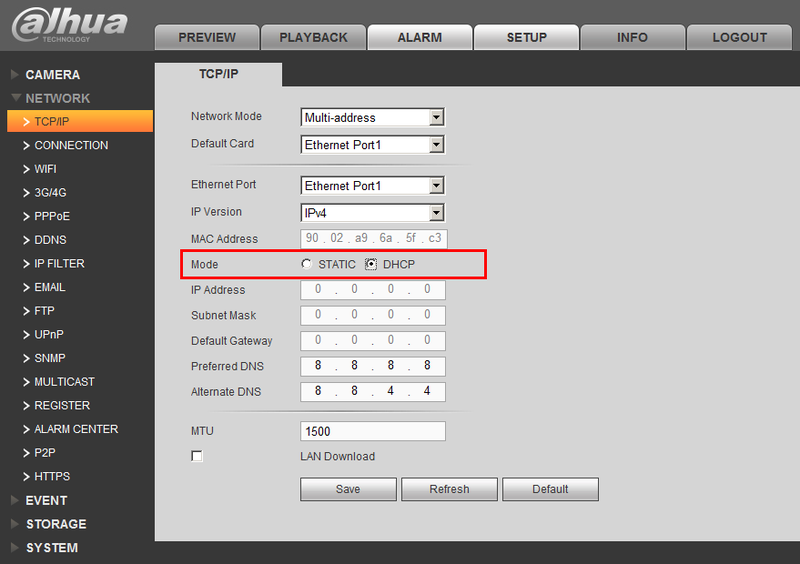800x564 pixels.
Task: Switch to the PLAYBACK tab
Action: [313, 37]
